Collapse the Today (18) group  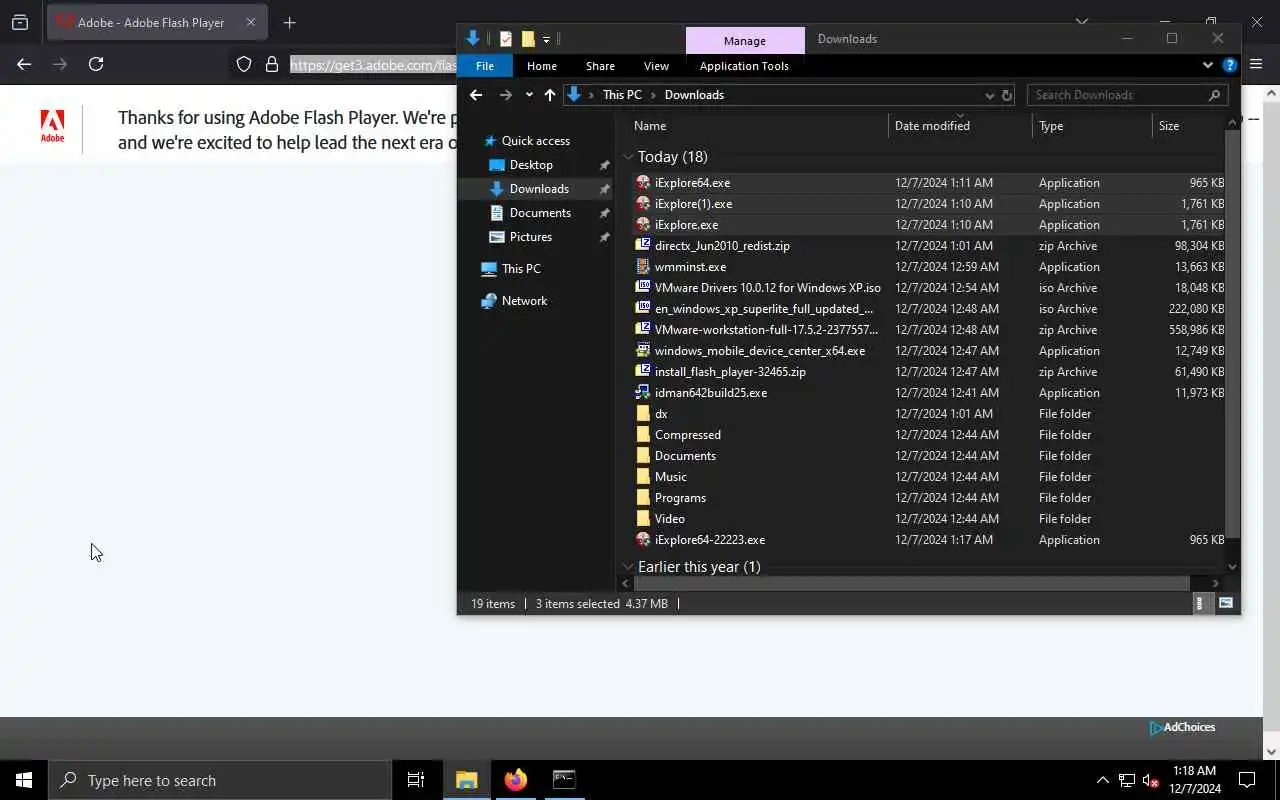628,157
